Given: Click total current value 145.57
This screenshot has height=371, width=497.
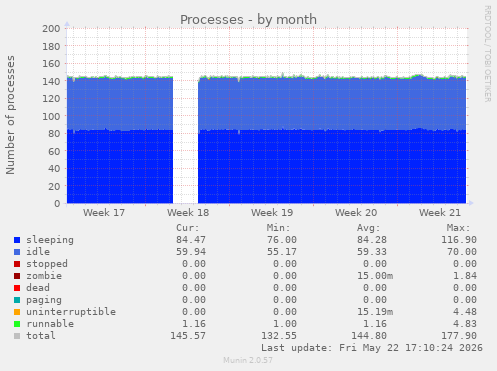Looking at the screenshot, I should point(188,336).
